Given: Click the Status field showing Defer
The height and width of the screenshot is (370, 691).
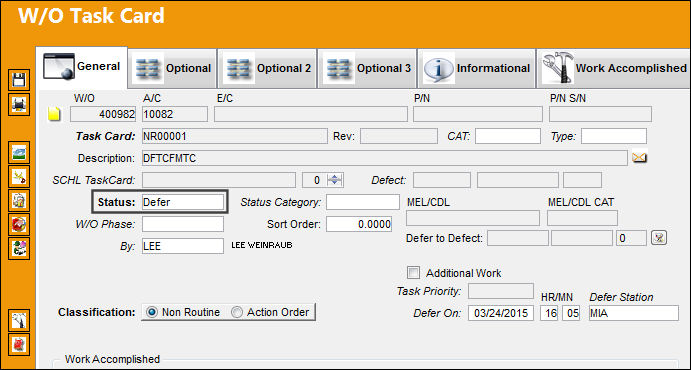Looking at the screenshot, I should (x=182, y=203).
